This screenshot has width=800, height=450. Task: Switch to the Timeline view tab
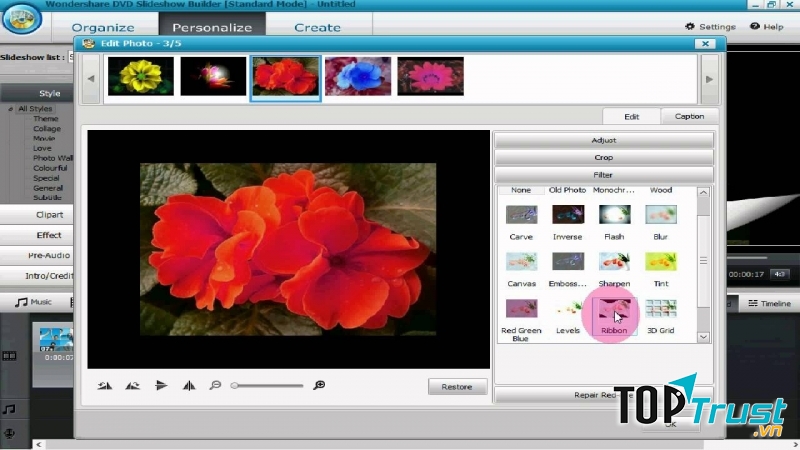pyautogui.click(x=769, y=304)
